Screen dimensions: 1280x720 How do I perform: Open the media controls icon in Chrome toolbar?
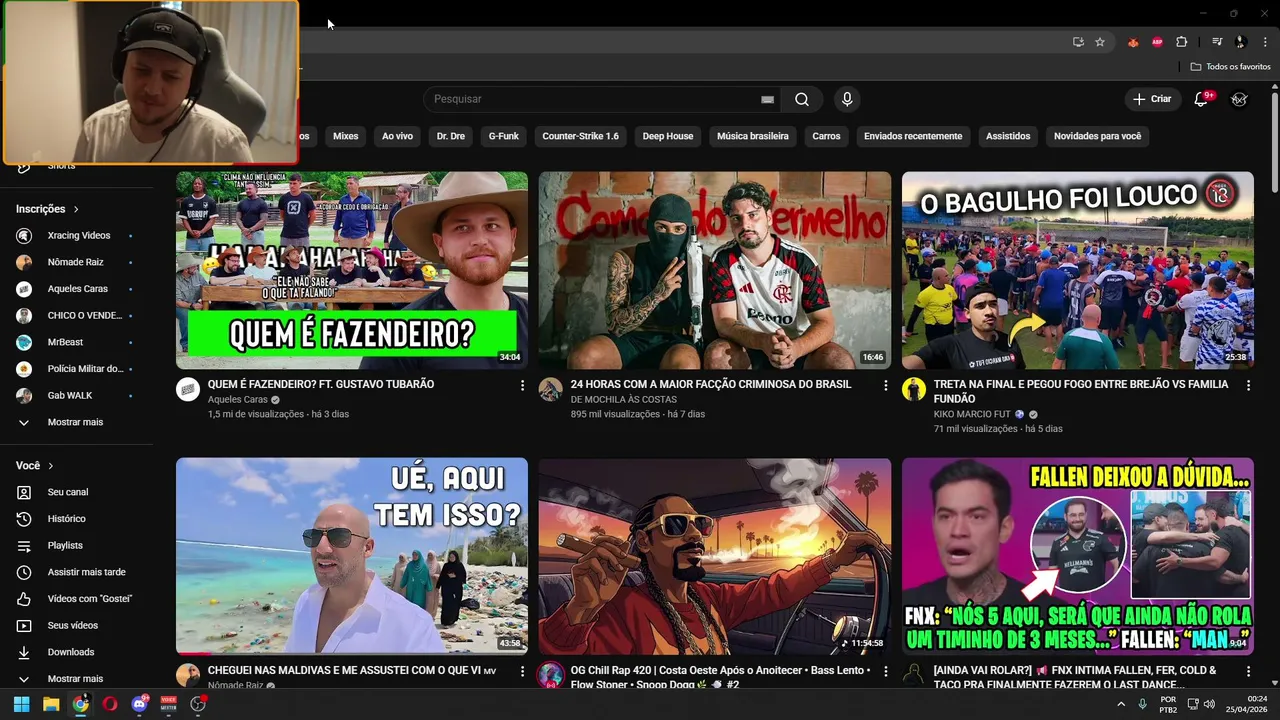[1217, 42]
